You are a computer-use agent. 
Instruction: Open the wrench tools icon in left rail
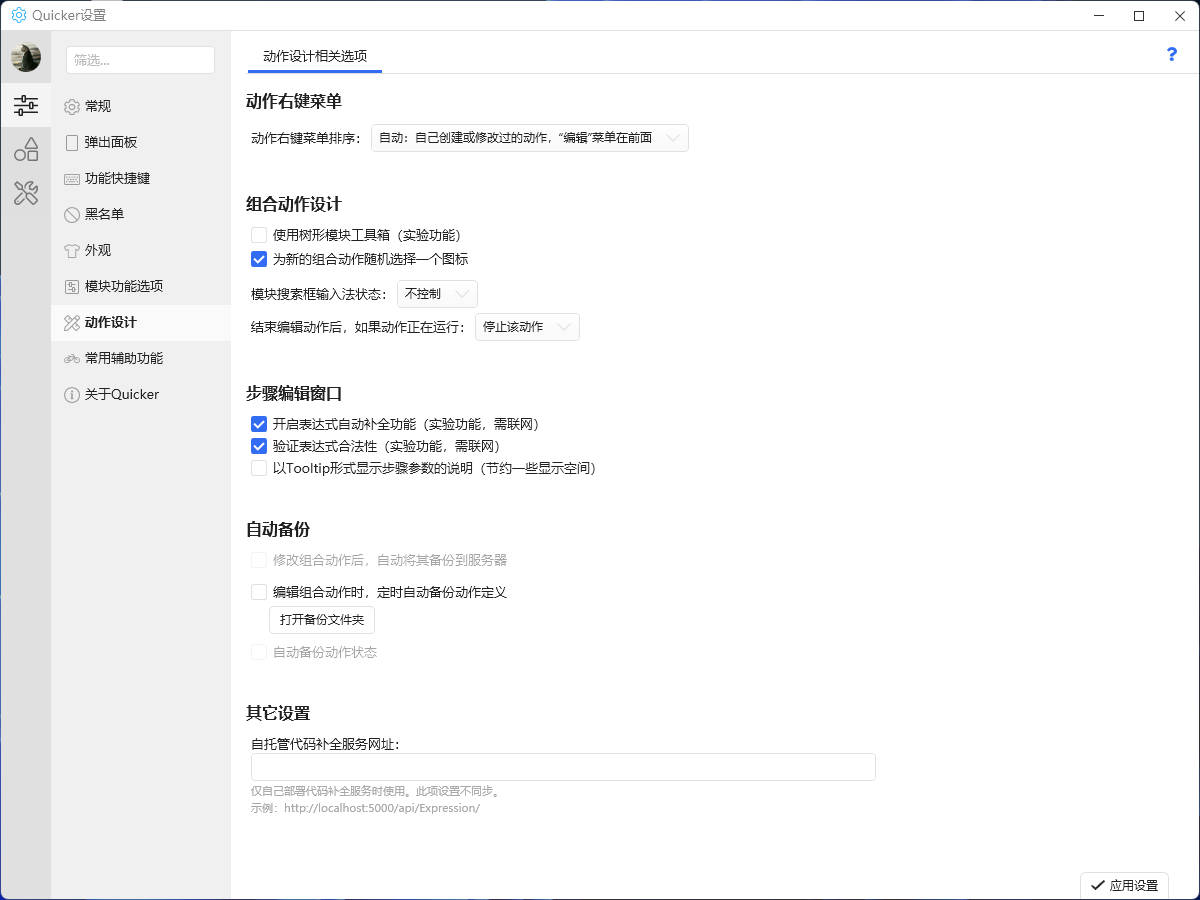pyautogui.click(x=26, y=193)
